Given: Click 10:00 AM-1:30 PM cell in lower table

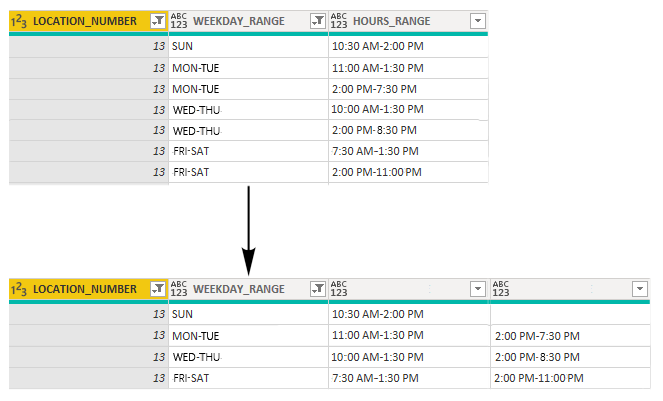Looking at the screenshot, I should [x=409, y=357].
